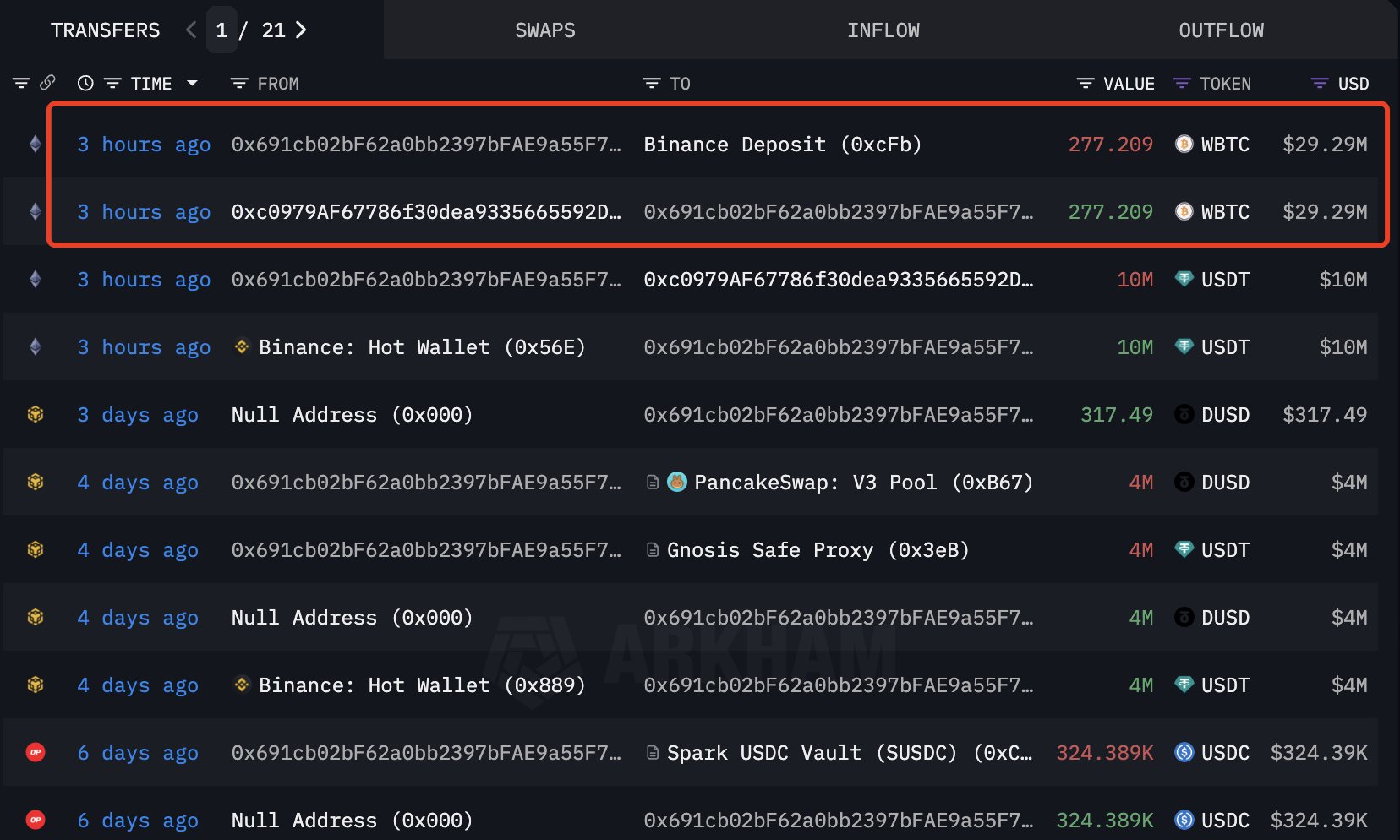The image size is (1400, 840).
Task: Switch to the INFLOW tab
Action: pos(883,30)
